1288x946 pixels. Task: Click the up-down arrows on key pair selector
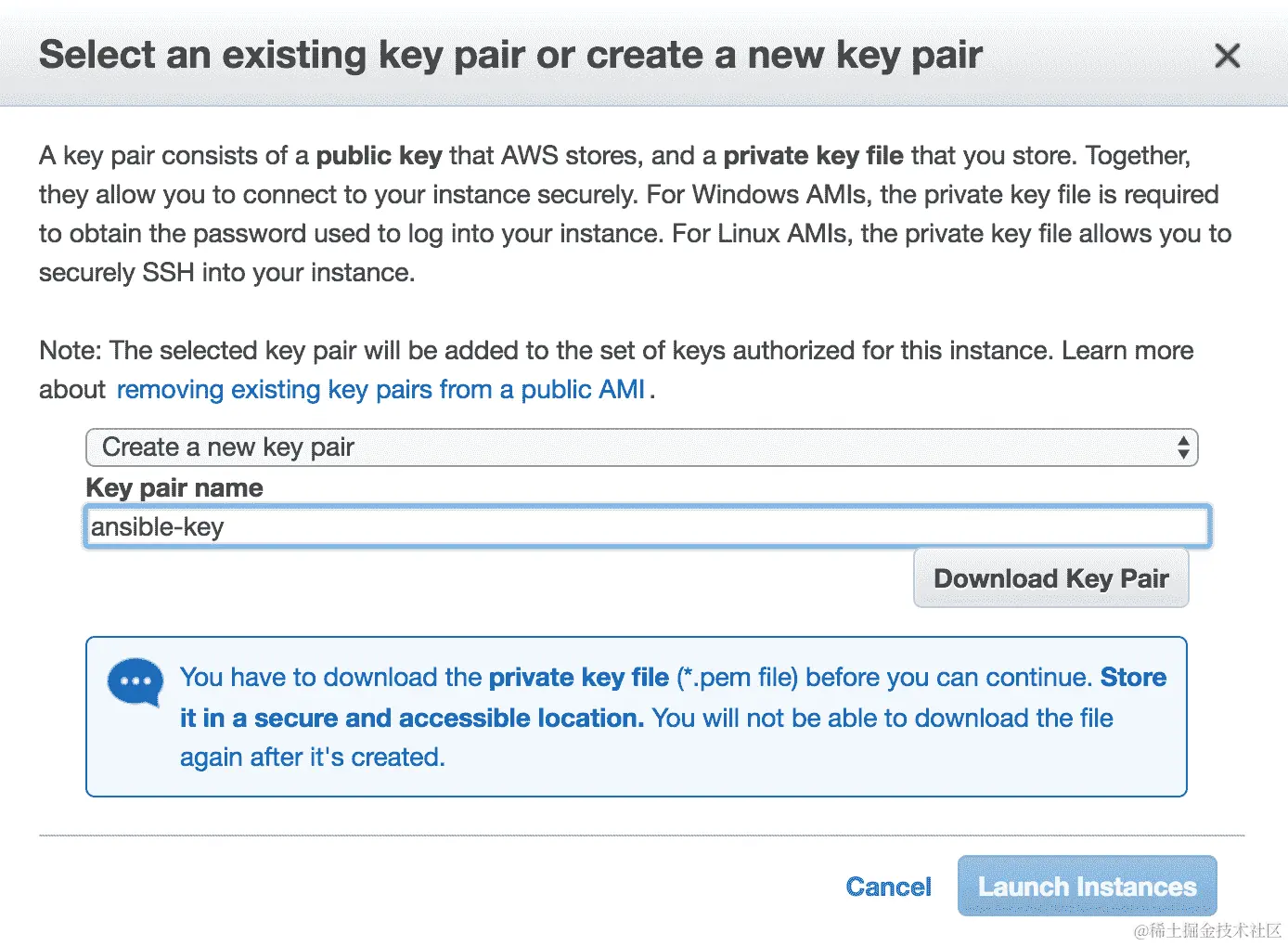(1182, 447)
